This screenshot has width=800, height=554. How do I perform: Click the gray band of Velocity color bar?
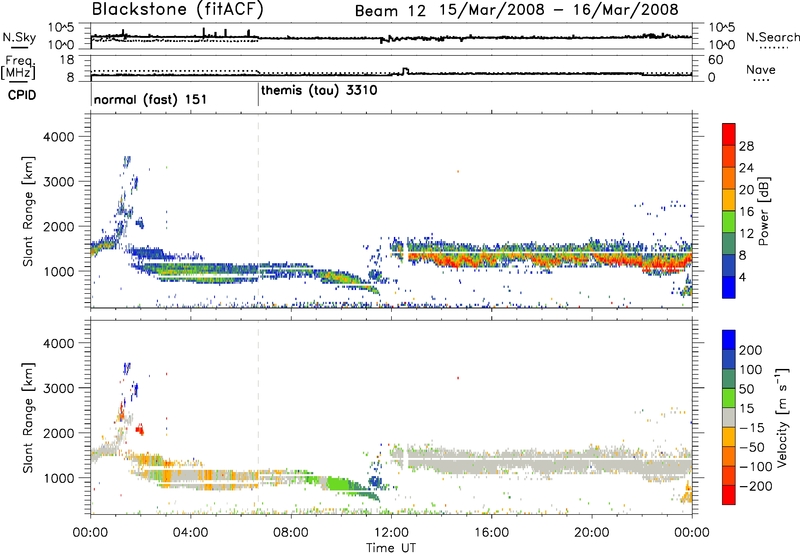point(729,417)
